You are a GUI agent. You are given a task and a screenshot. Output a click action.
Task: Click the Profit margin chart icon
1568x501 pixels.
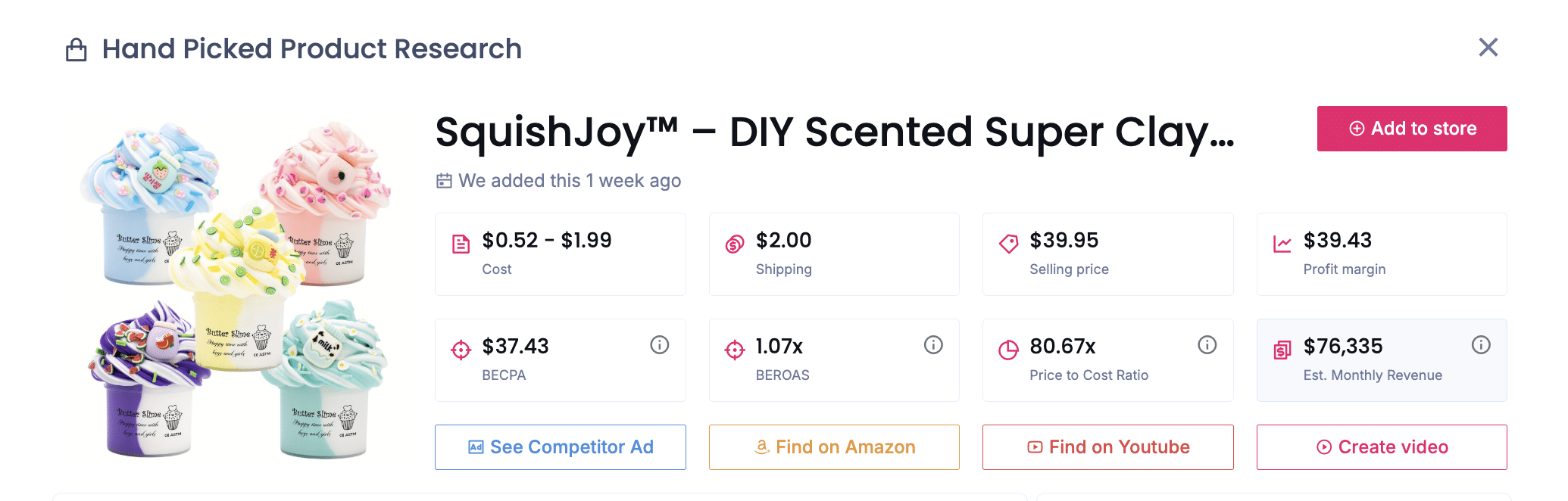[x=1282, y=244]
